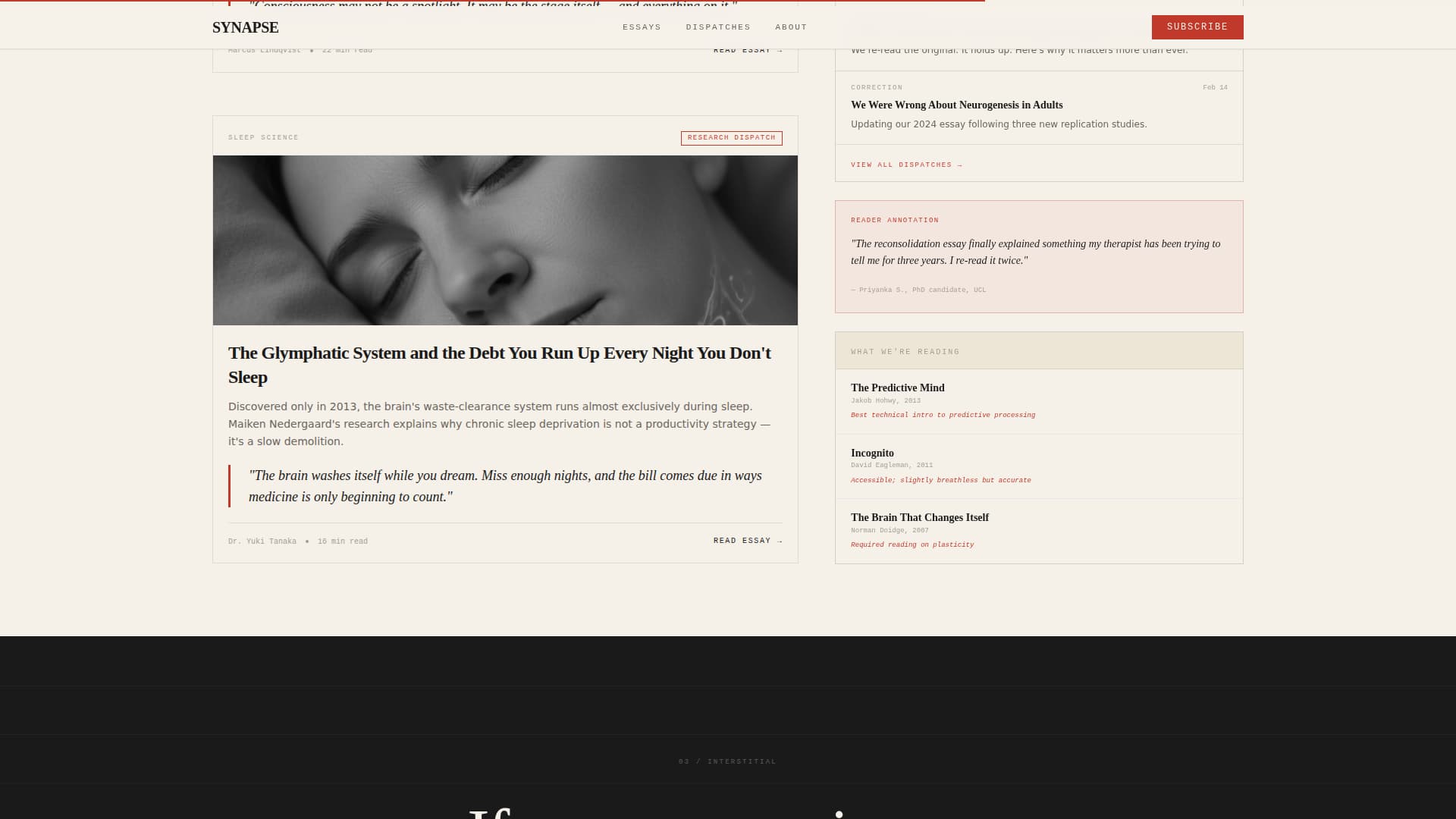1456x819 pixels.
Task: Click Jakob Hohwy, 2013 author line
Action: tap(886, 400)
